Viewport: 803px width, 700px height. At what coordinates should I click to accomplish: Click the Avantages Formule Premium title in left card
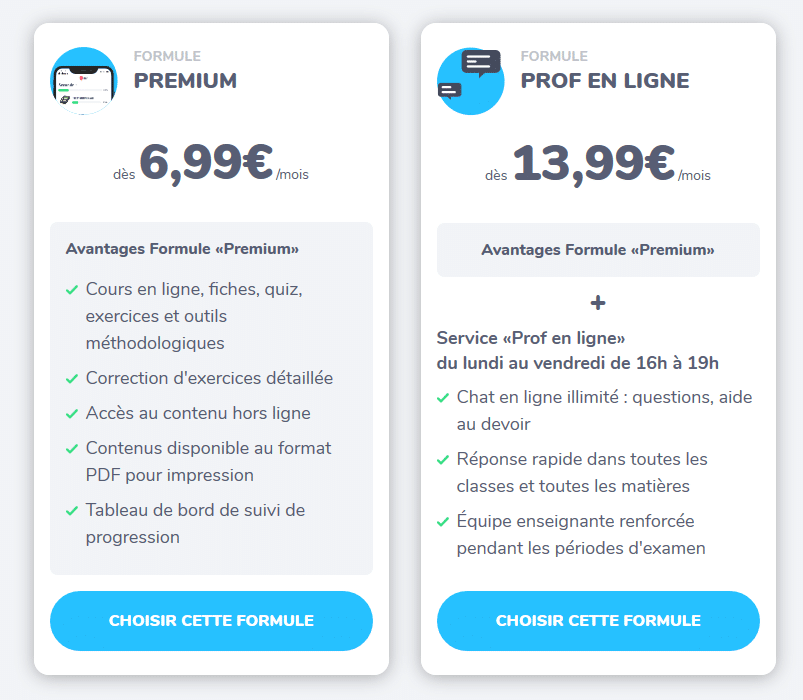[x=182, y=249]
